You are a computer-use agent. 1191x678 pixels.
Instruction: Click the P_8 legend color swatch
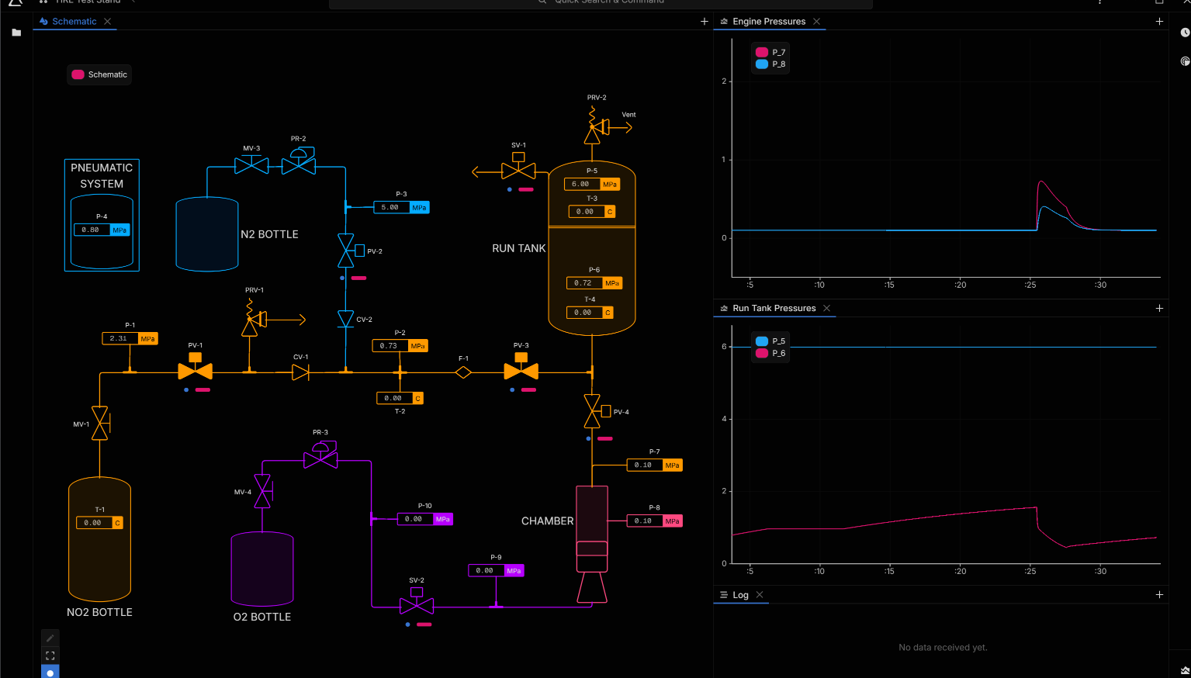pos(762,65)
